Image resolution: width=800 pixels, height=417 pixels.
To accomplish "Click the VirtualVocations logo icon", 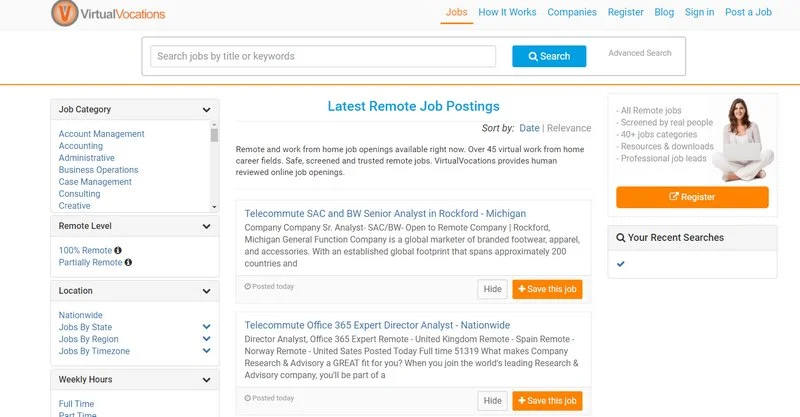I will (65, 12).
